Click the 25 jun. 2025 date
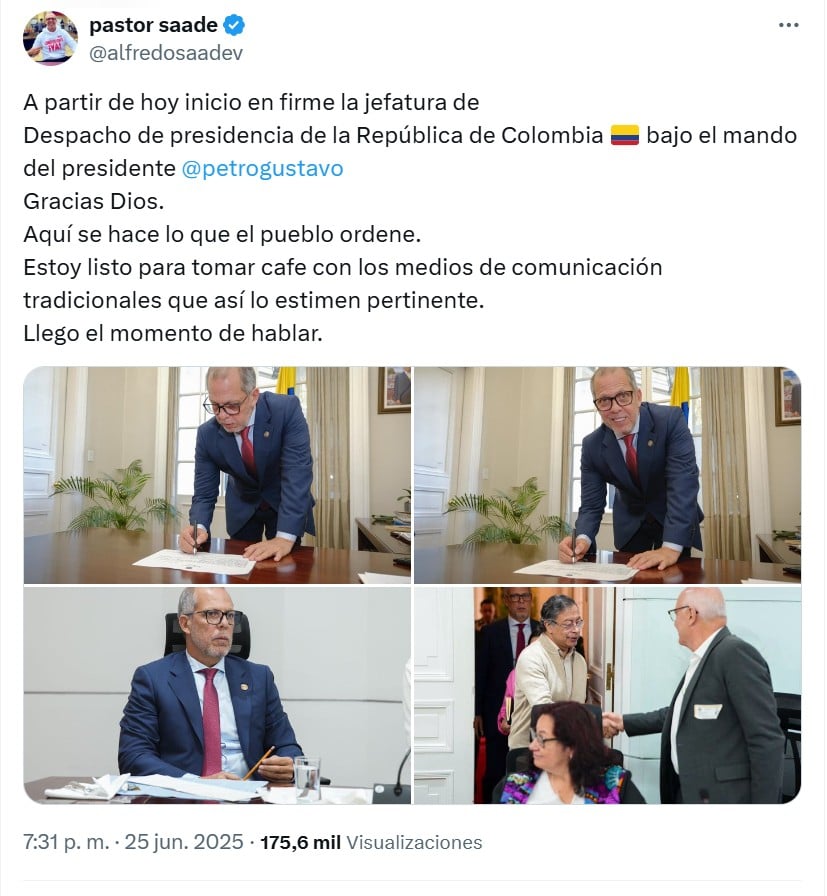This screenshot has width=827, height=896. pyautogui.click(x=184, y=842)
